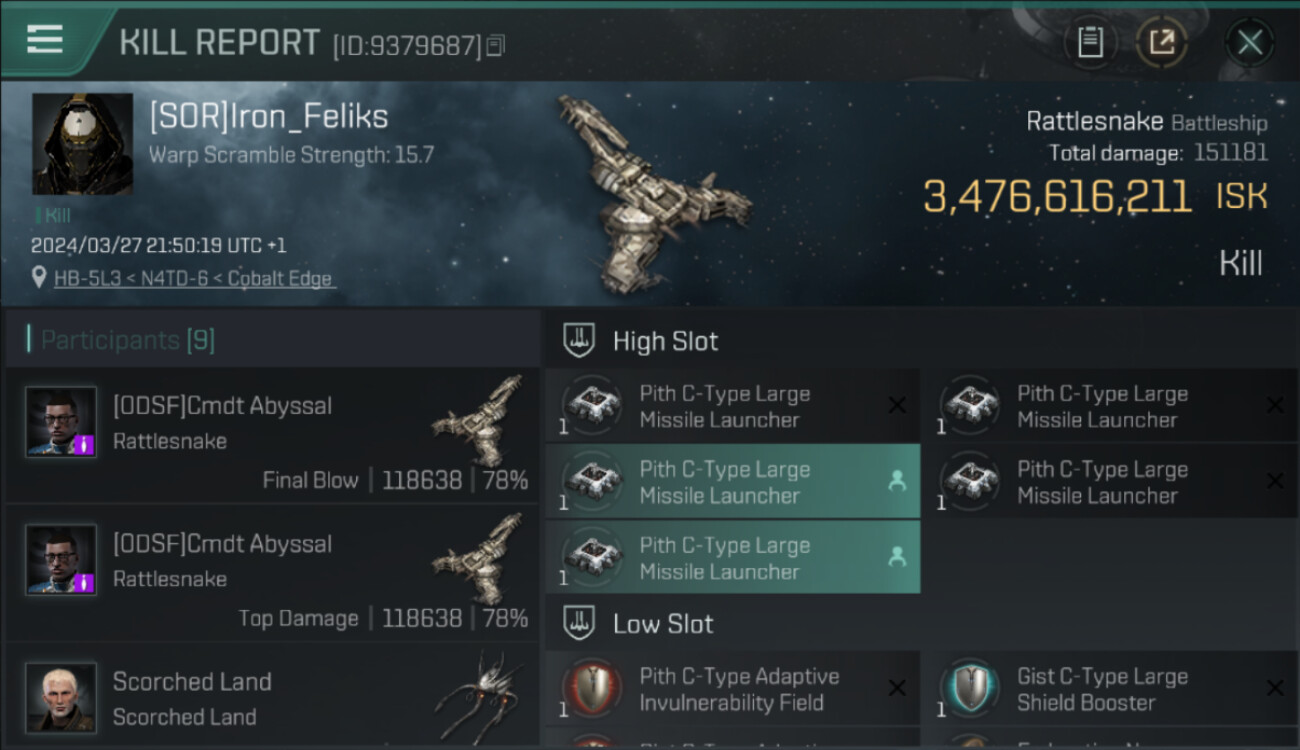This screenshot has height=750, width=1300.
Task: Close the kill report window
Action: [x=1249, y=43]
